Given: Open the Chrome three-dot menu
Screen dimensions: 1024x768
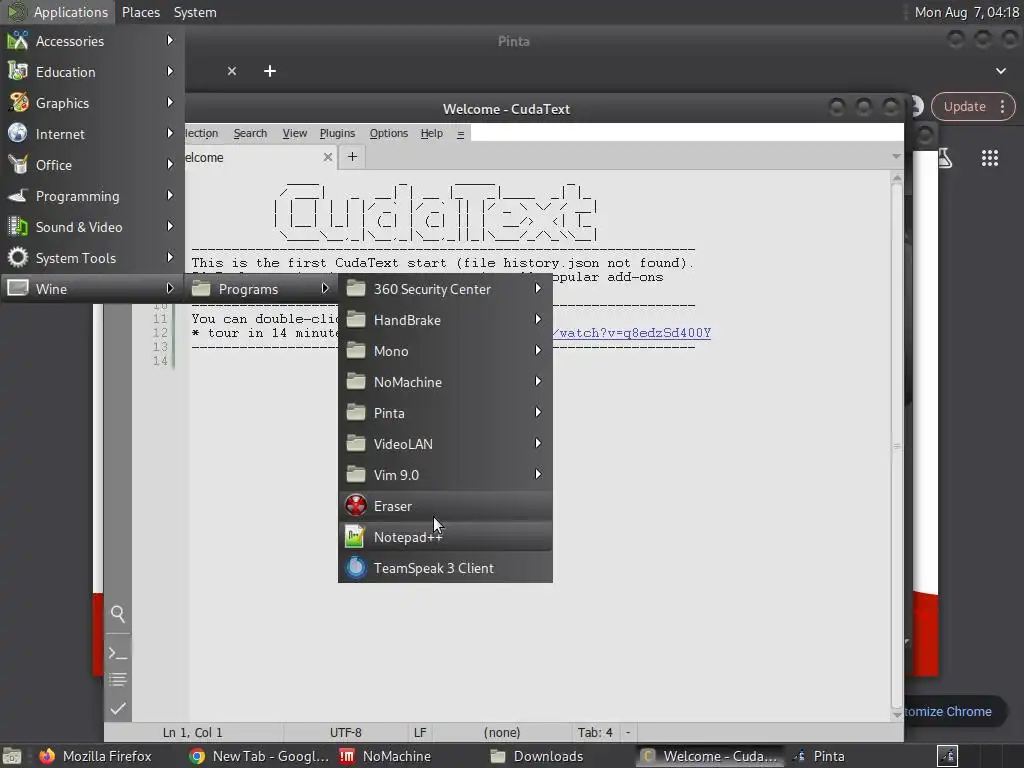Looking at the screenshot, I should click(1002, 106).
